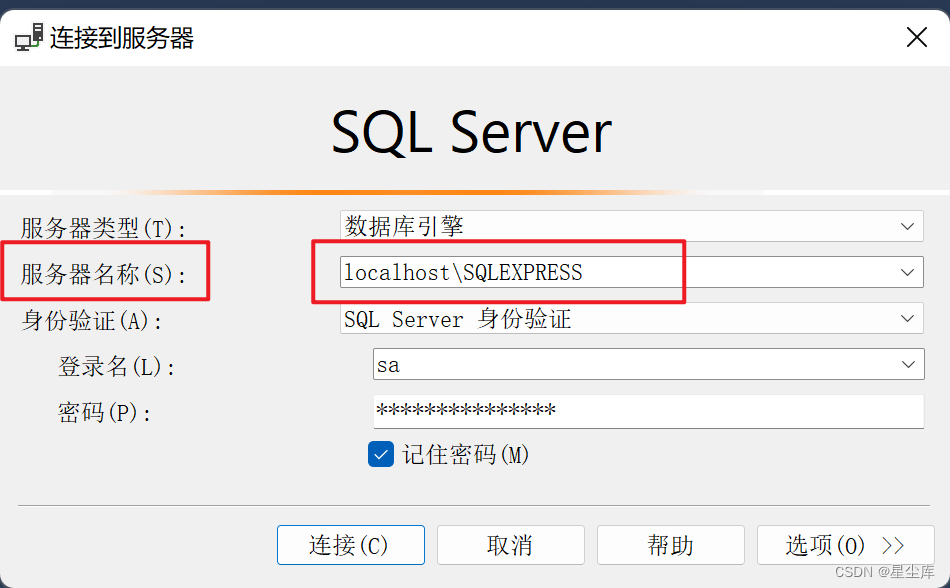Close the 连接到服务器 dialog
Image resolution: width=950 pixels, height=588 pixels.
click(x=917, y=36)
